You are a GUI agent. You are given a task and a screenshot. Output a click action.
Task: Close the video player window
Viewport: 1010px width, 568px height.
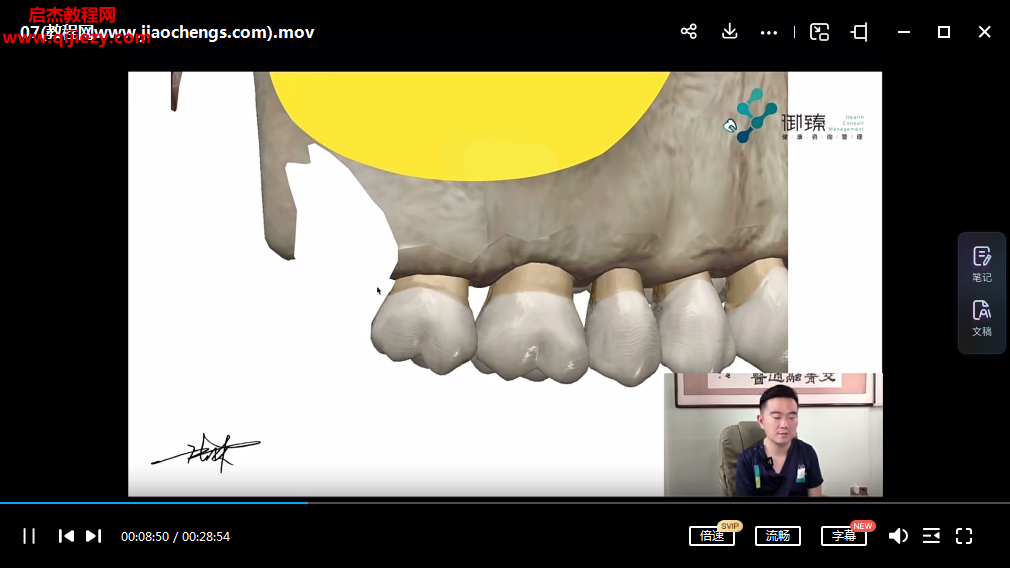point(984,32)
